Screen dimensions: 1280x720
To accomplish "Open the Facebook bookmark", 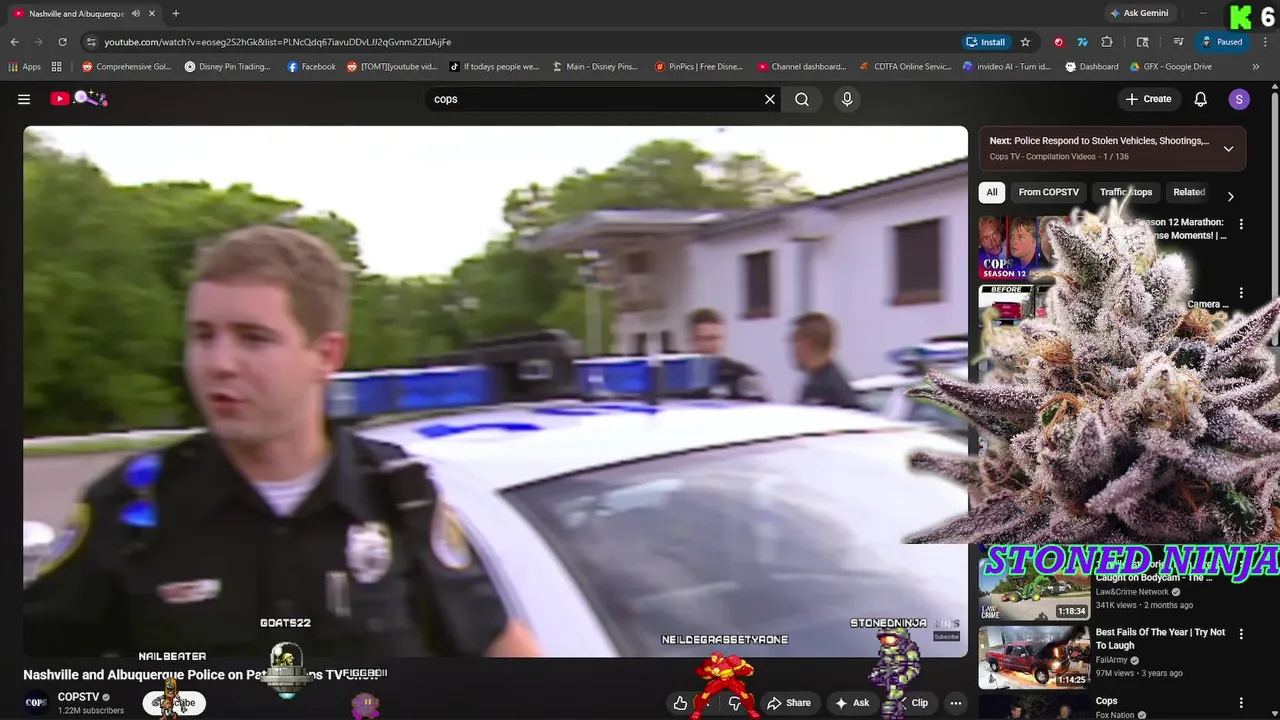I will (x=311, y=67).
